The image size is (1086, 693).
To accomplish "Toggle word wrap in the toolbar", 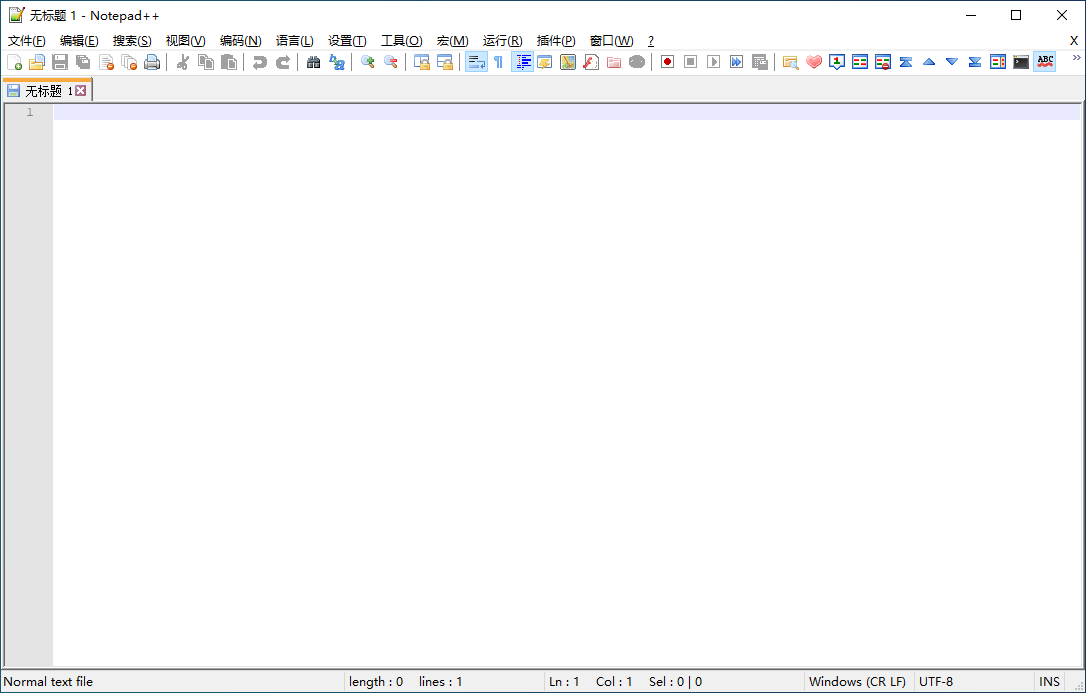I will [476, 61].
